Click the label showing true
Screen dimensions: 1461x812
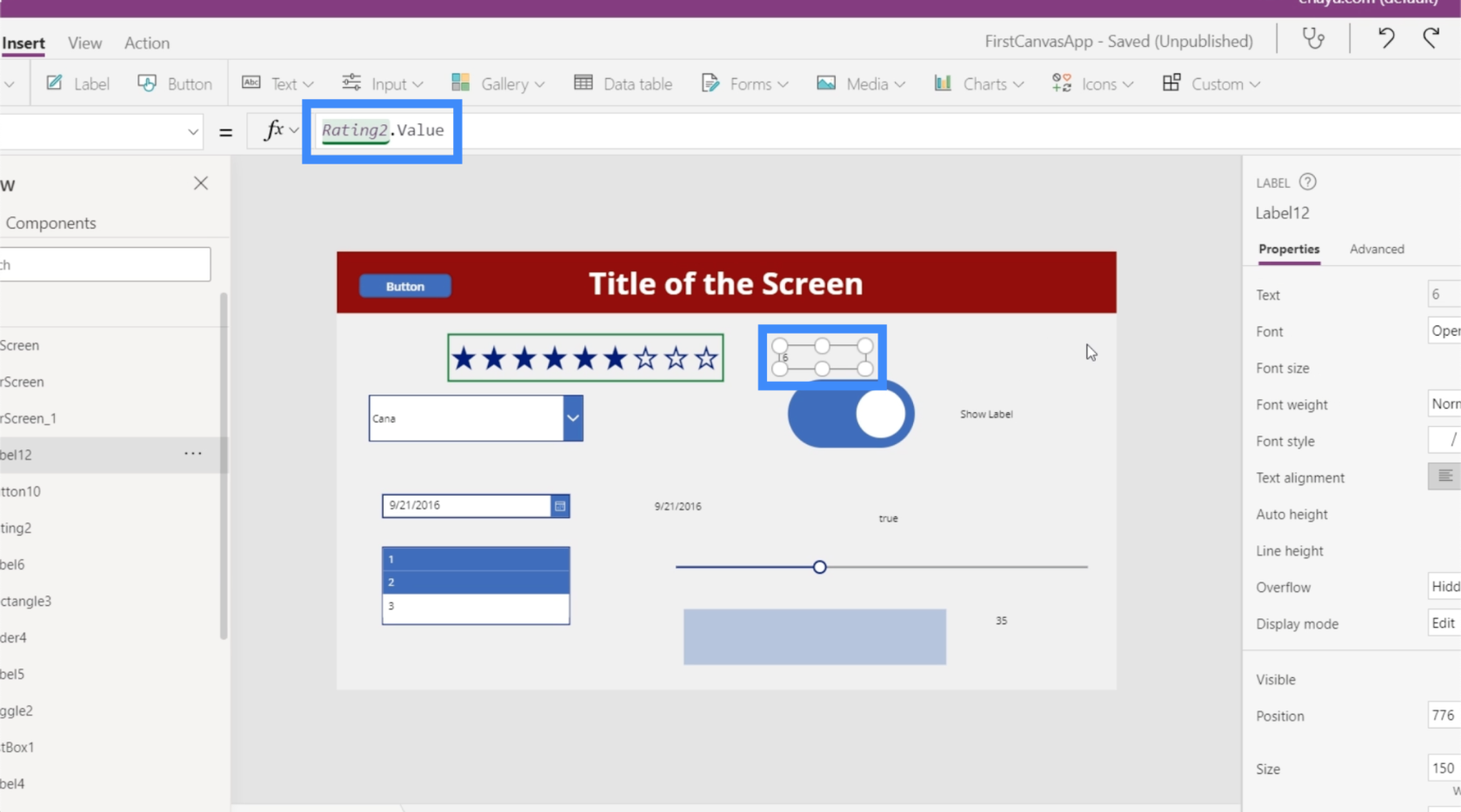point(888,518)
